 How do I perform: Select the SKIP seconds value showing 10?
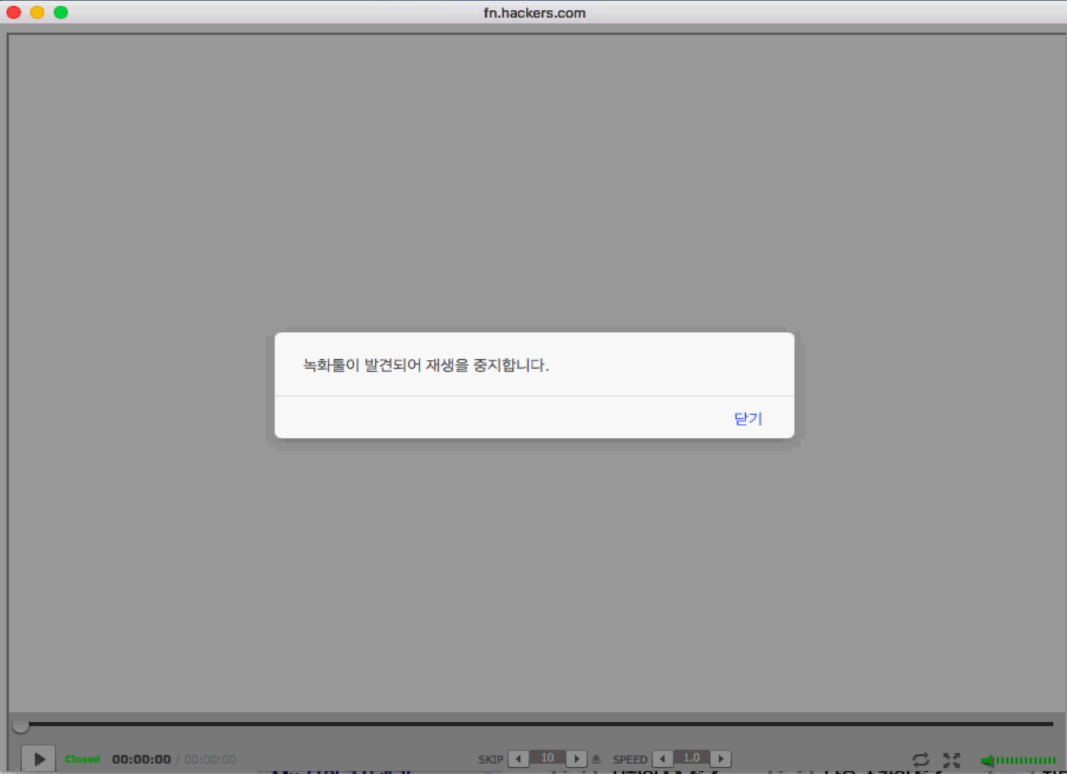(x=548, y=758)
